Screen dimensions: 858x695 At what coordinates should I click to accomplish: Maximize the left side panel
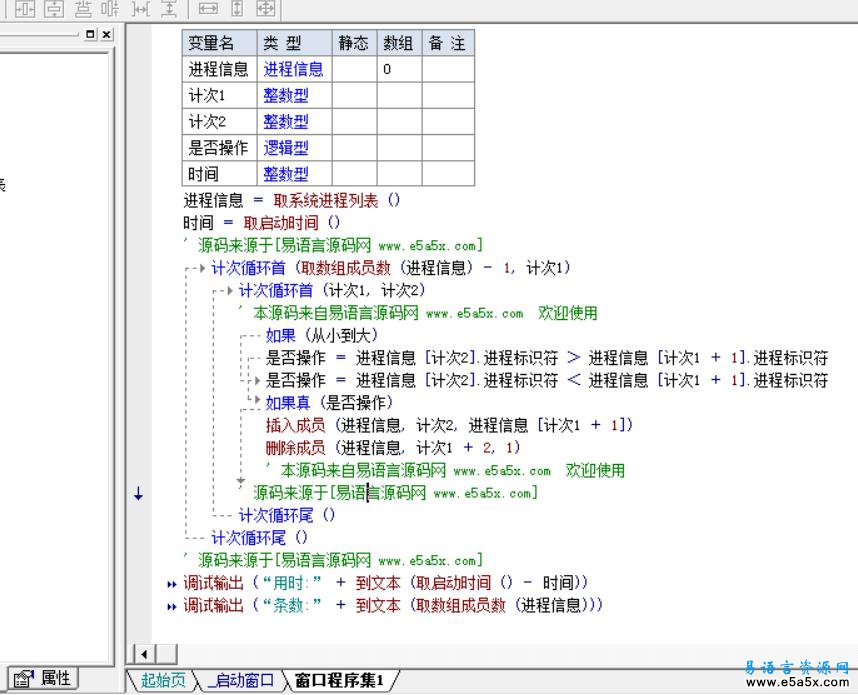point(90,34)
